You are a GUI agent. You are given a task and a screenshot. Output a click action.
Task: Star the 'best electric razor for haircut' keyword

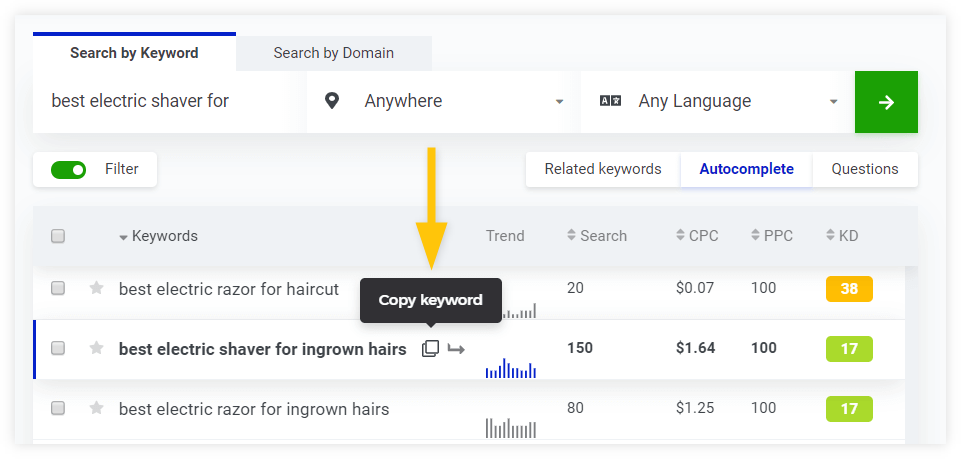coord(97,289)
